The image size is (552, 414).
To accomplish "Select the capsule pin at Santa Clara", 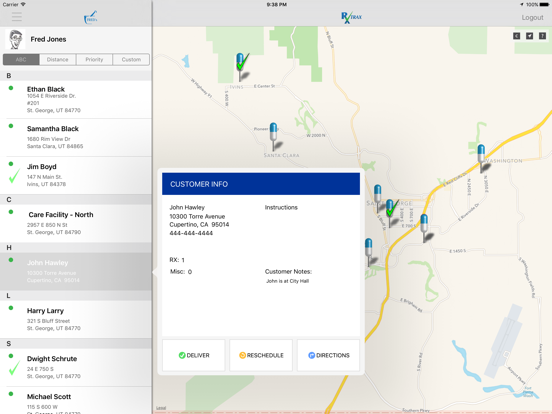I will pyautogui.click(x=274, y=136).
